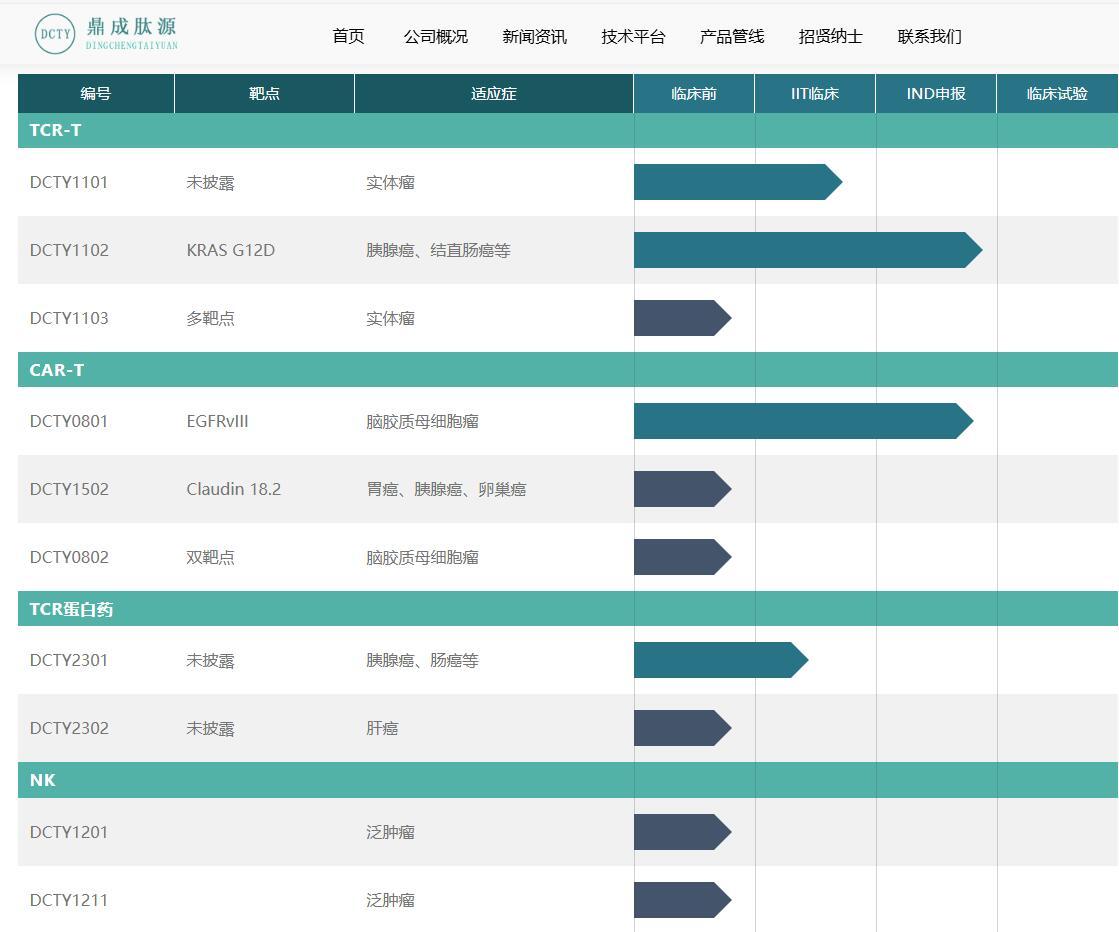Viewport: 1119px width, 932px height.
Task: Open 招贤纳士 careers page
Action: coord(830,37)
